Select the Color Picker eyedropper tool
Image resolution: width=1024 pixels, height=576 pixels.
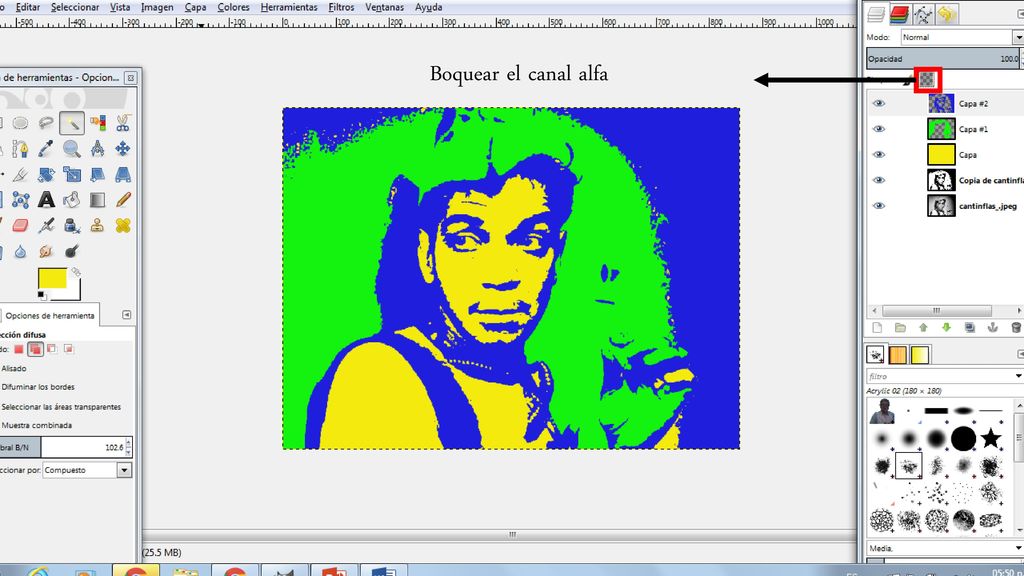point(46,149)
